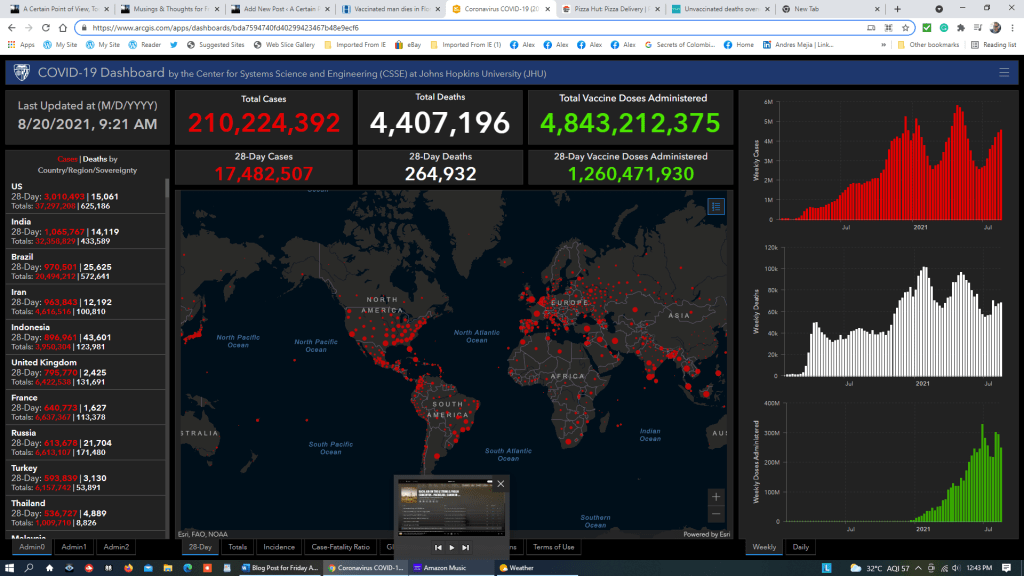This screenshot has height=576, width=1024.
Task: Close the Amazon Music preview popup
Action: pos(501,484)
